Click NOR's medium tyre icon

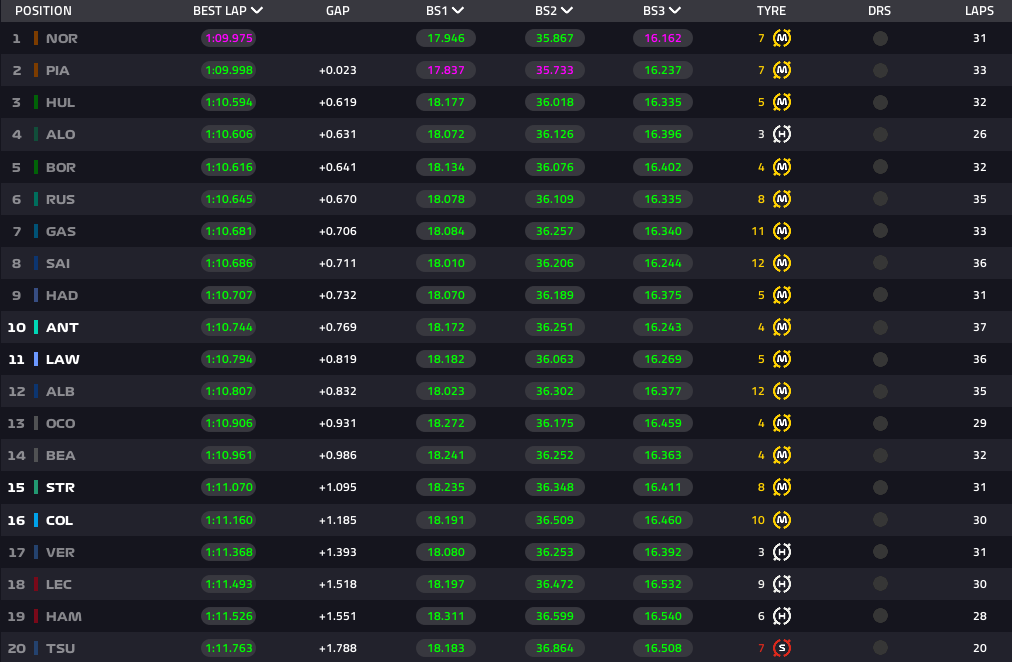782,39
